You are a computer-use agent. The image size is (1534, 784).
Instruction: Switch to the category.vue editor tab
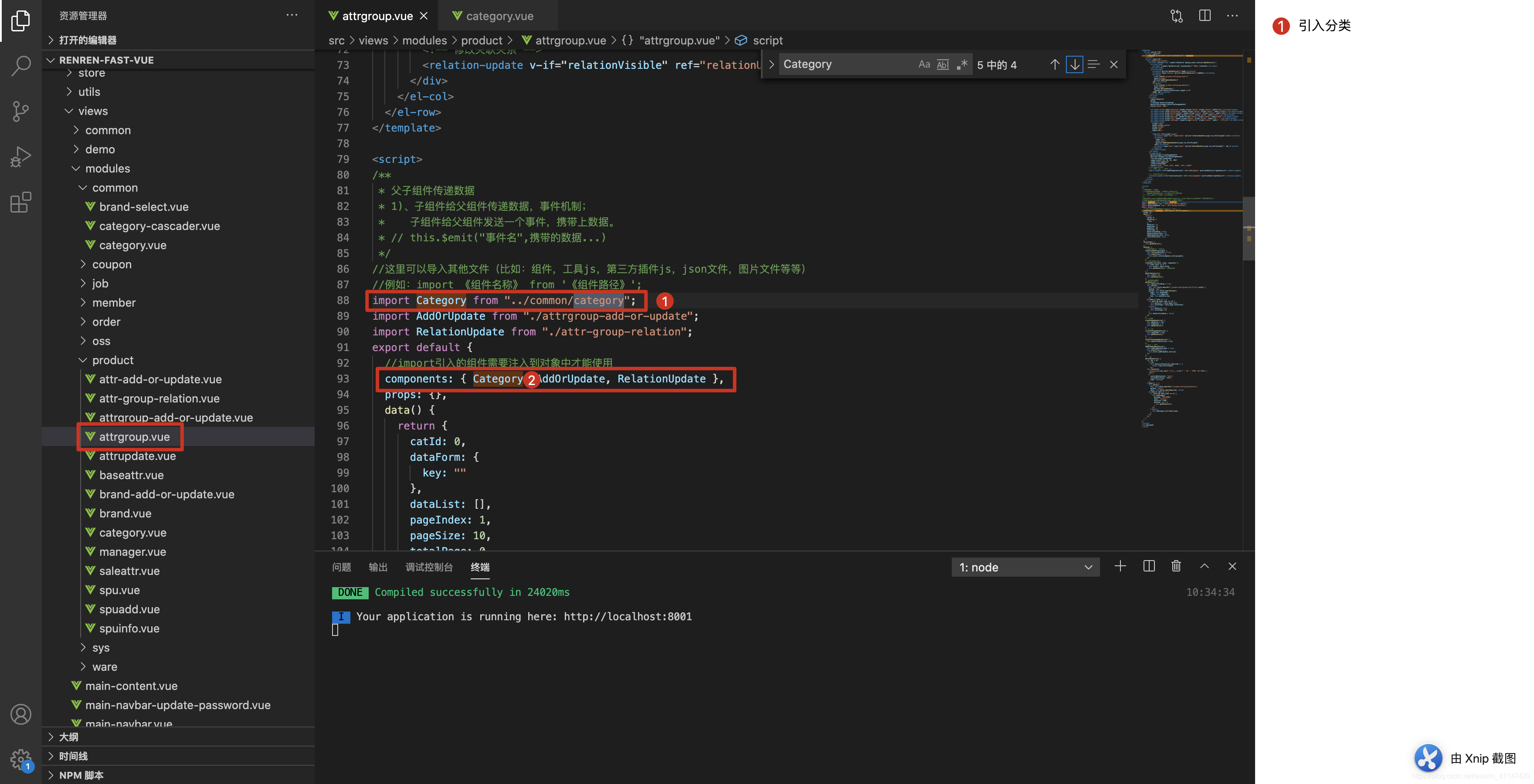pos(499,16)
